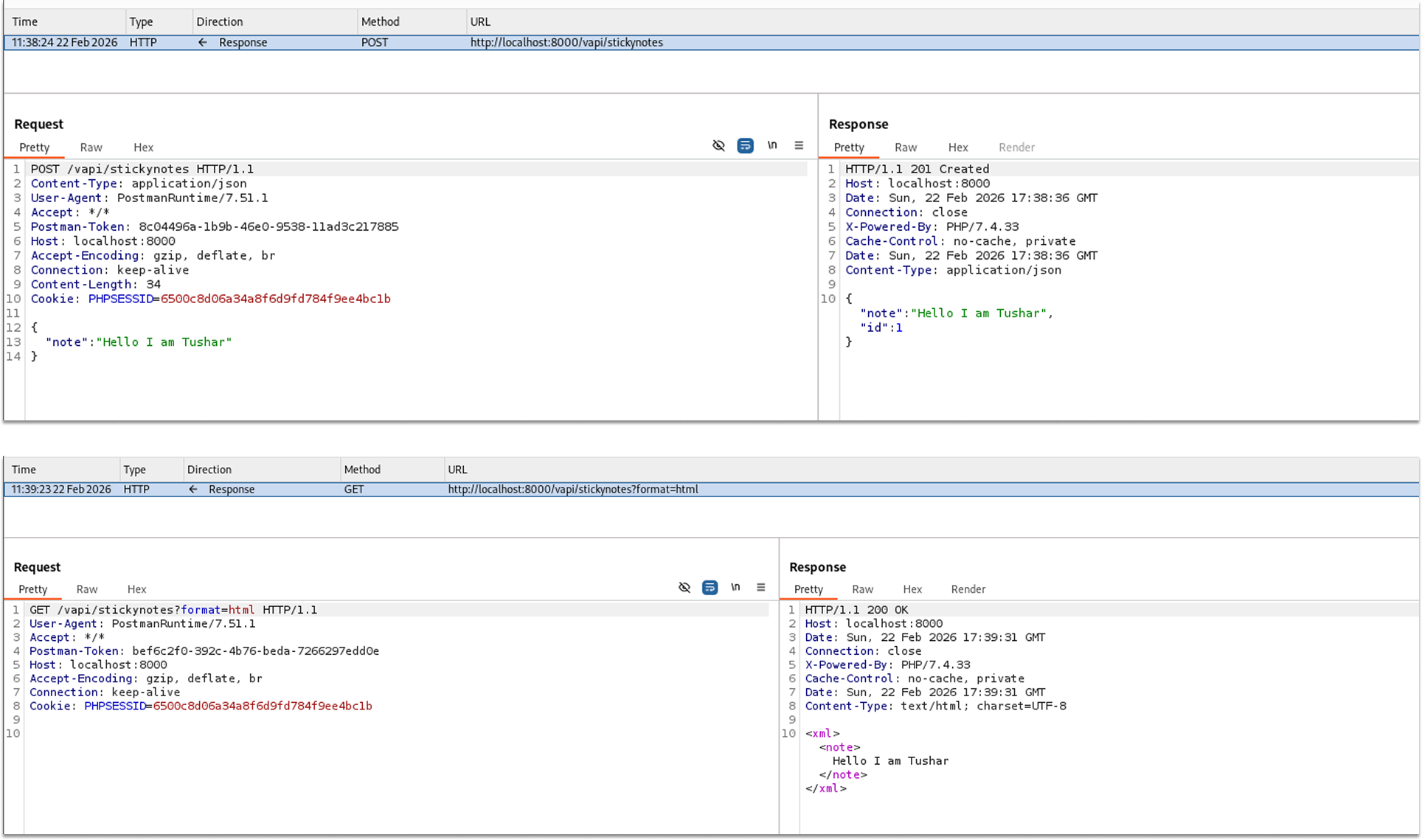Click Method column header in top table
1422x840 pixels.
click(380, 21)
